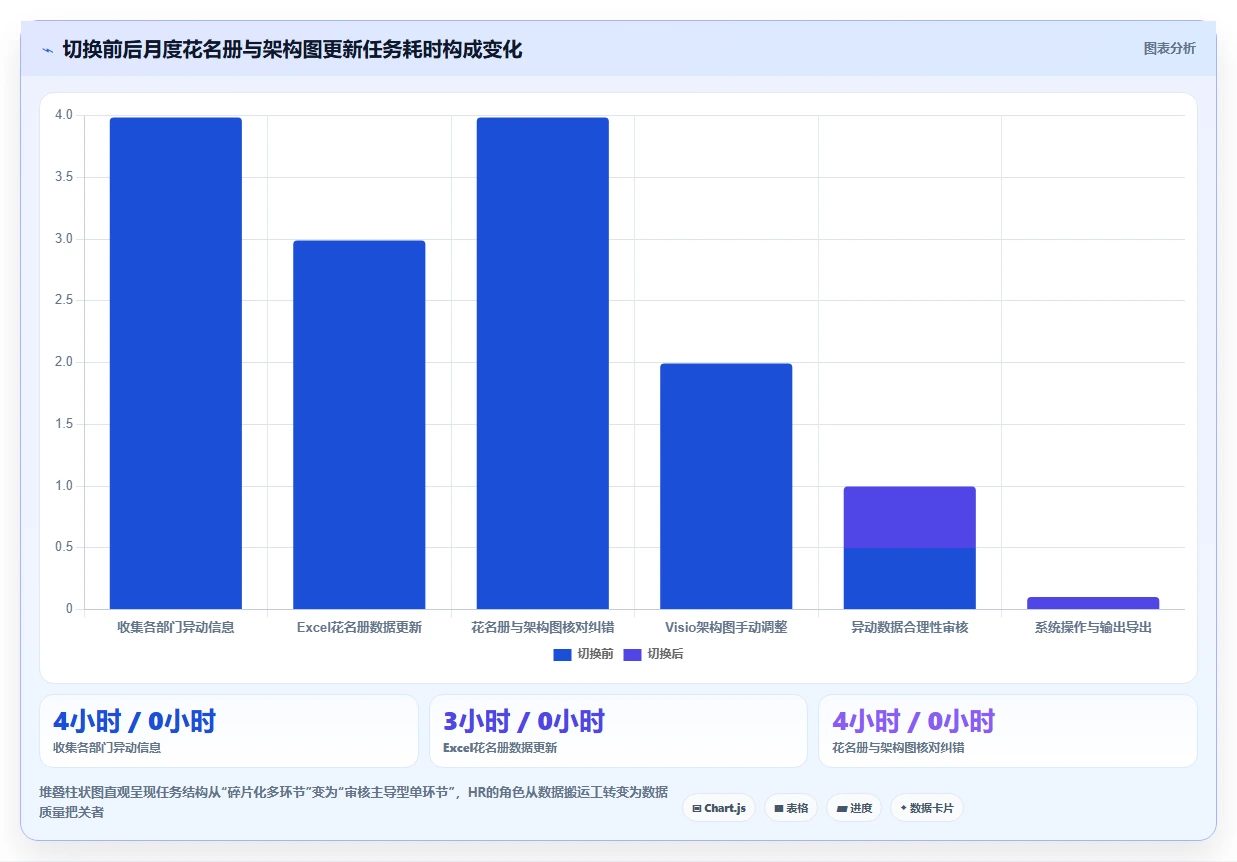Screen dimensions: 1237x862
Task: Click the page title 切换前后月度花名册
Action: tap(292, 49)
